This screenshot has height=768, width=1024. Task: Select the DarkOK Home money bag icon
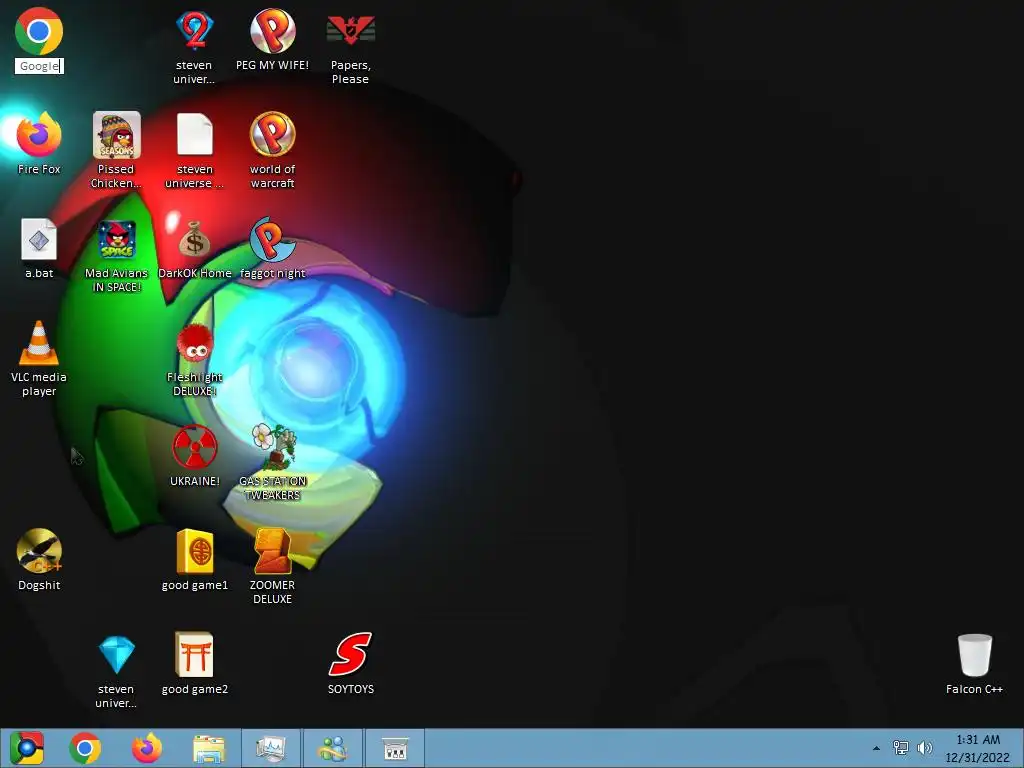coord(195,239)
